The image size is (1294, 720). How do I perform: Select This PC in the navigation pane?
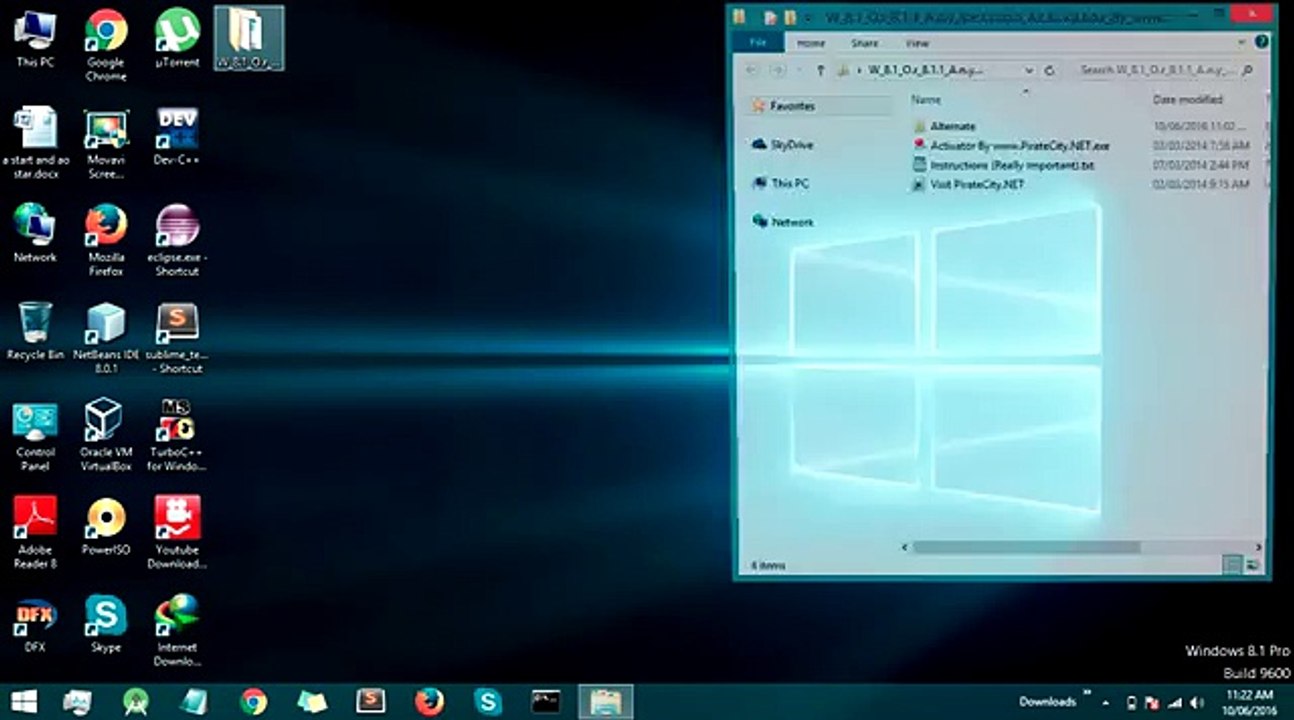pos(789,184)
